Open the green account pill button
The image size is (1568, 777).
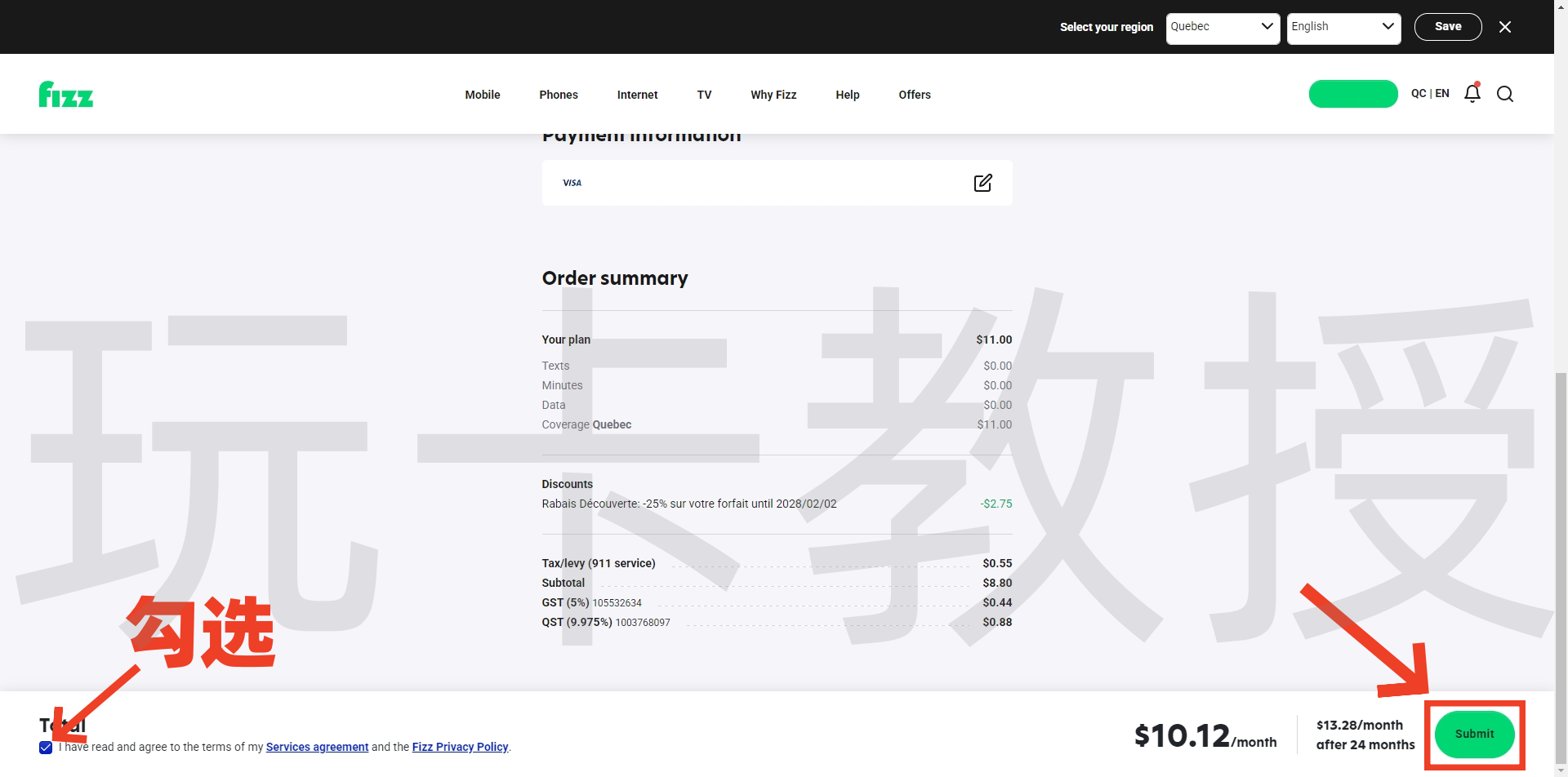(1352, 93)
